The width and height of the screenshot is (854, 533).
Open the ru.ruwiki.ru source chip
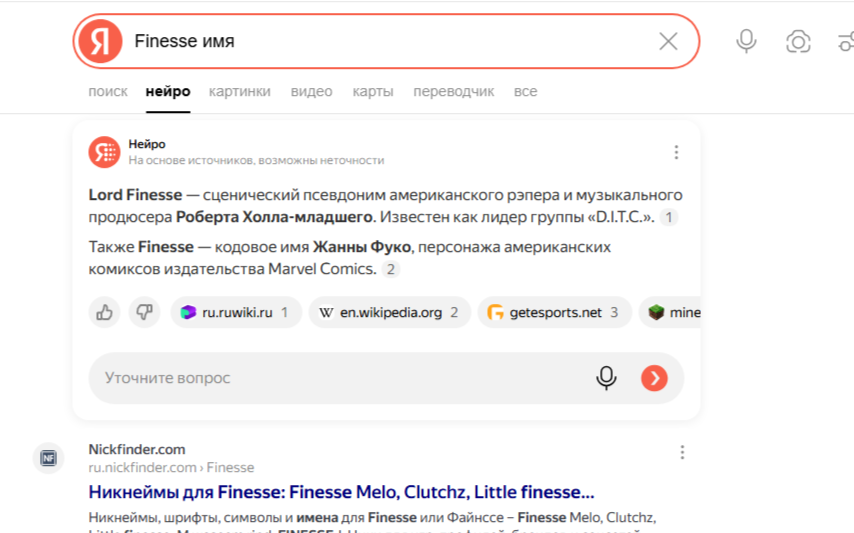pos(235,312)
